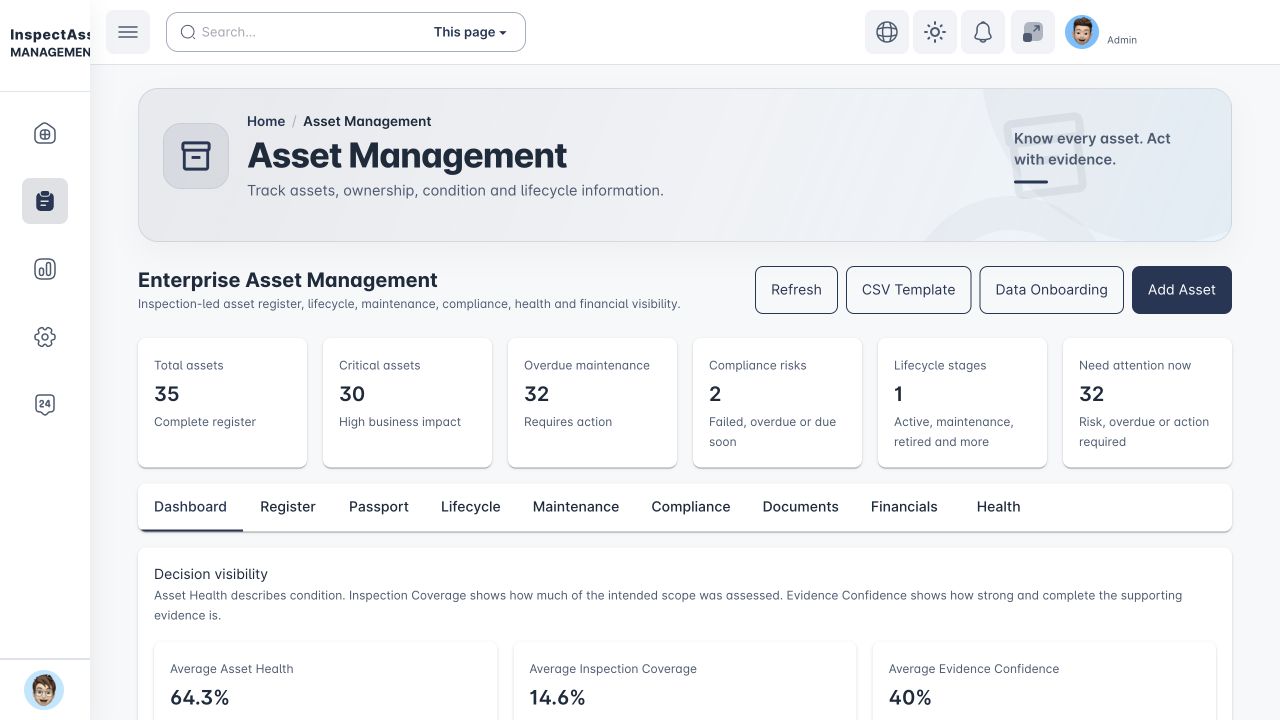Click the Overdue maintenance card
The height and width of the screenshot is (720, 1280).
tap(592, 402)
